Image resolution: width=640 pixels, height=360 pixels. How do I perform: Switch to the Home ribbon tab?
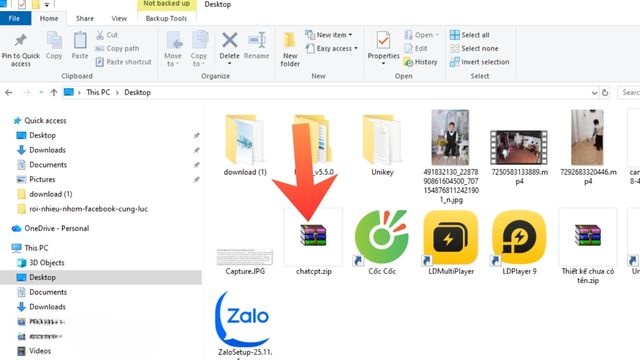[49, 18]
